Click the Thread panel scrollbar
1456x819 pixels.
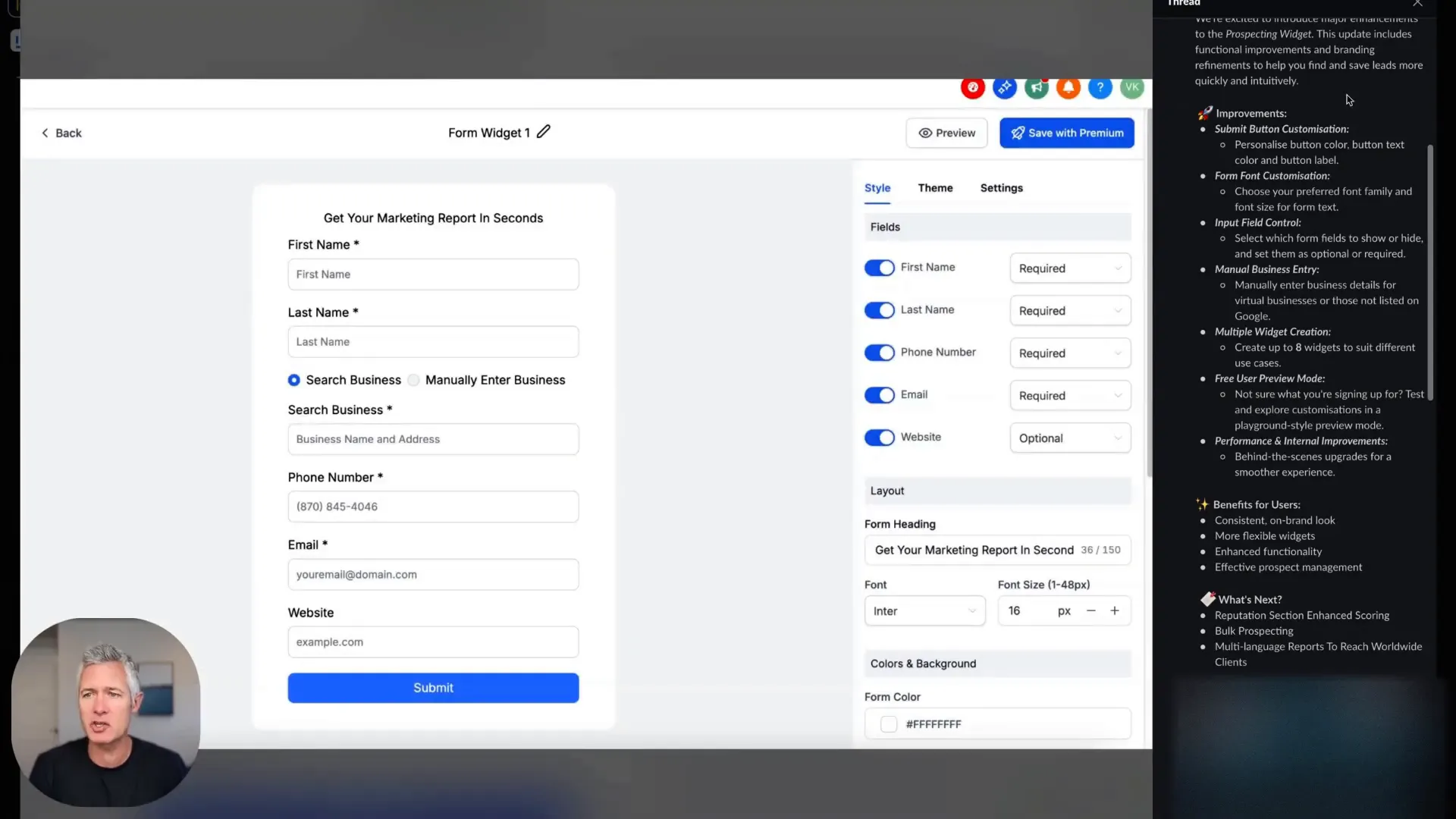click(x=1430, y=273)
